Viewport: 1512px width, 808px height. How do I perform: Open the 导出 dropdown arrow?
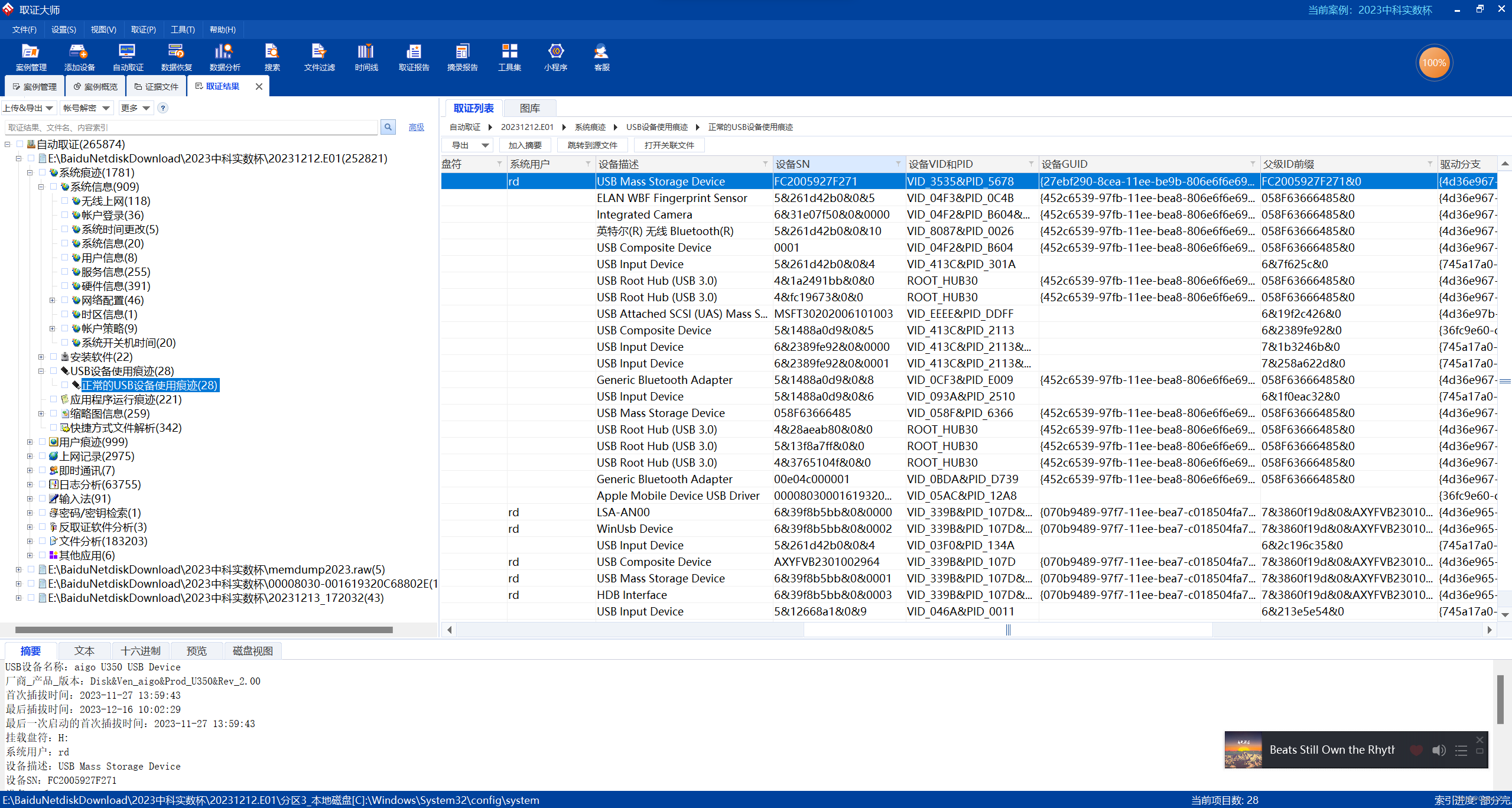click(485, 145)
